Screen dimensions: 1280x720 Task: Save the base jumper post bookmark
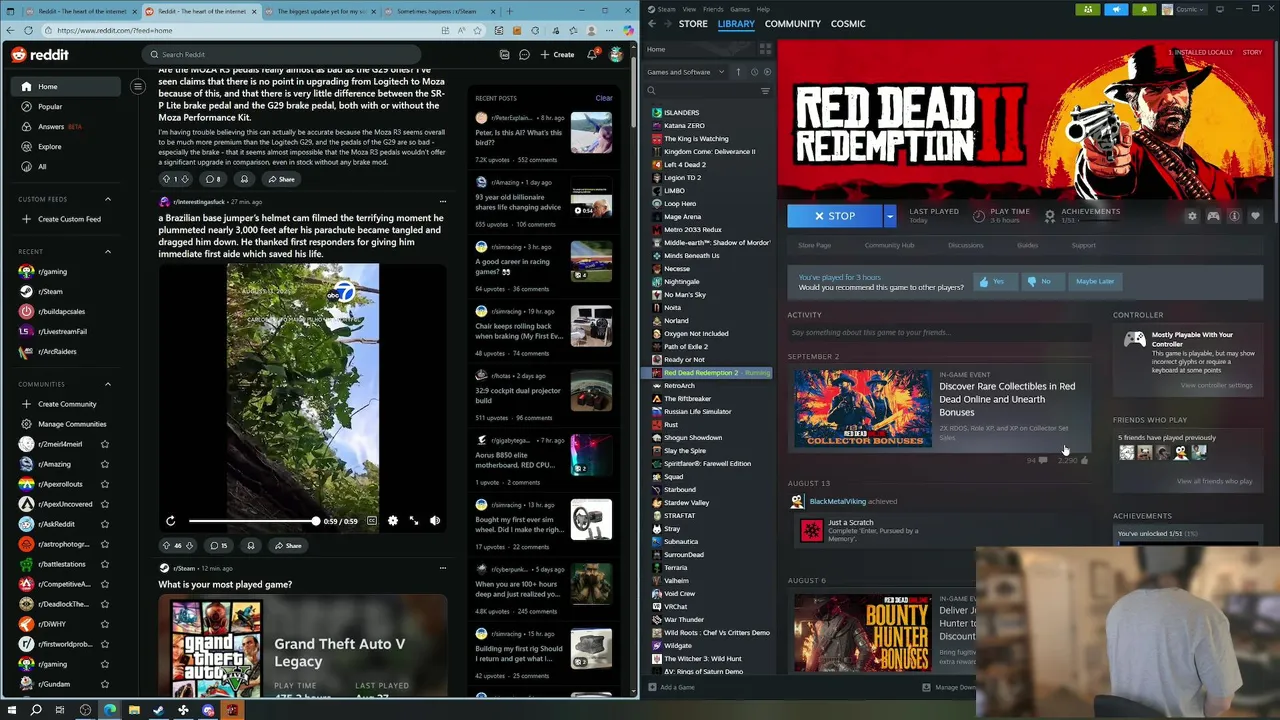pos(251,546)
